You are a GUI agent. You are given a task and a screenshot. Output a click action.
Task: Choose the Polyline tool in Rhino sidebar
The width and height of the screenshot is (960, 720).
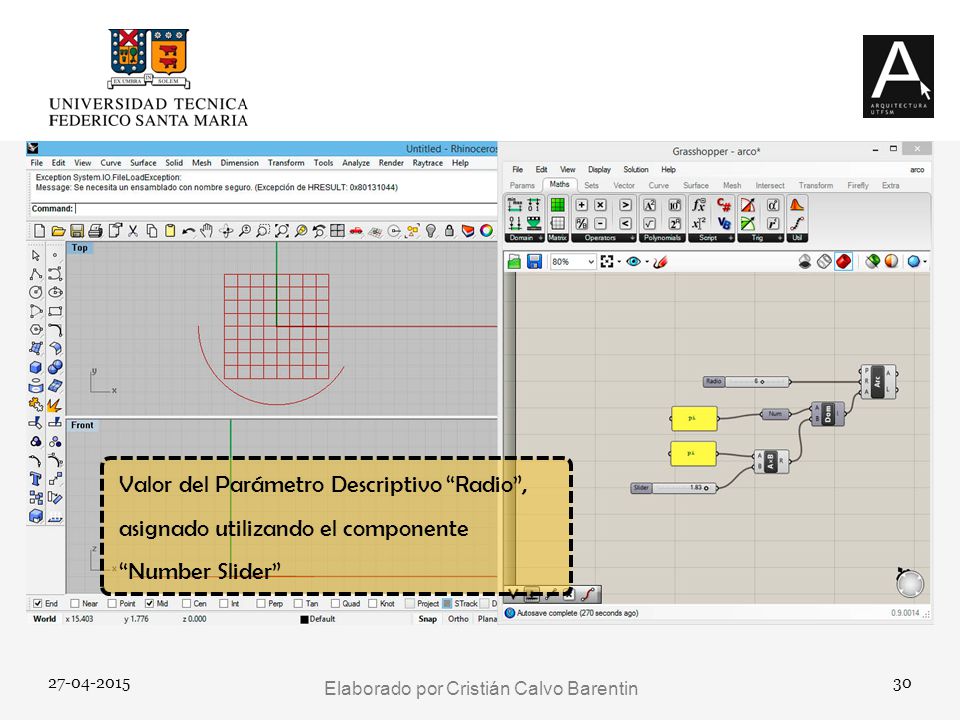(x=36, y=274)
